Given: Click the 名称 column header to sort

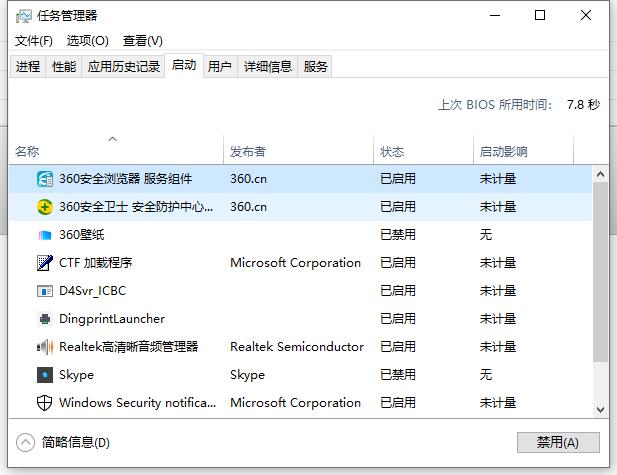Looking at the screenshot, I should coord(27,152).
